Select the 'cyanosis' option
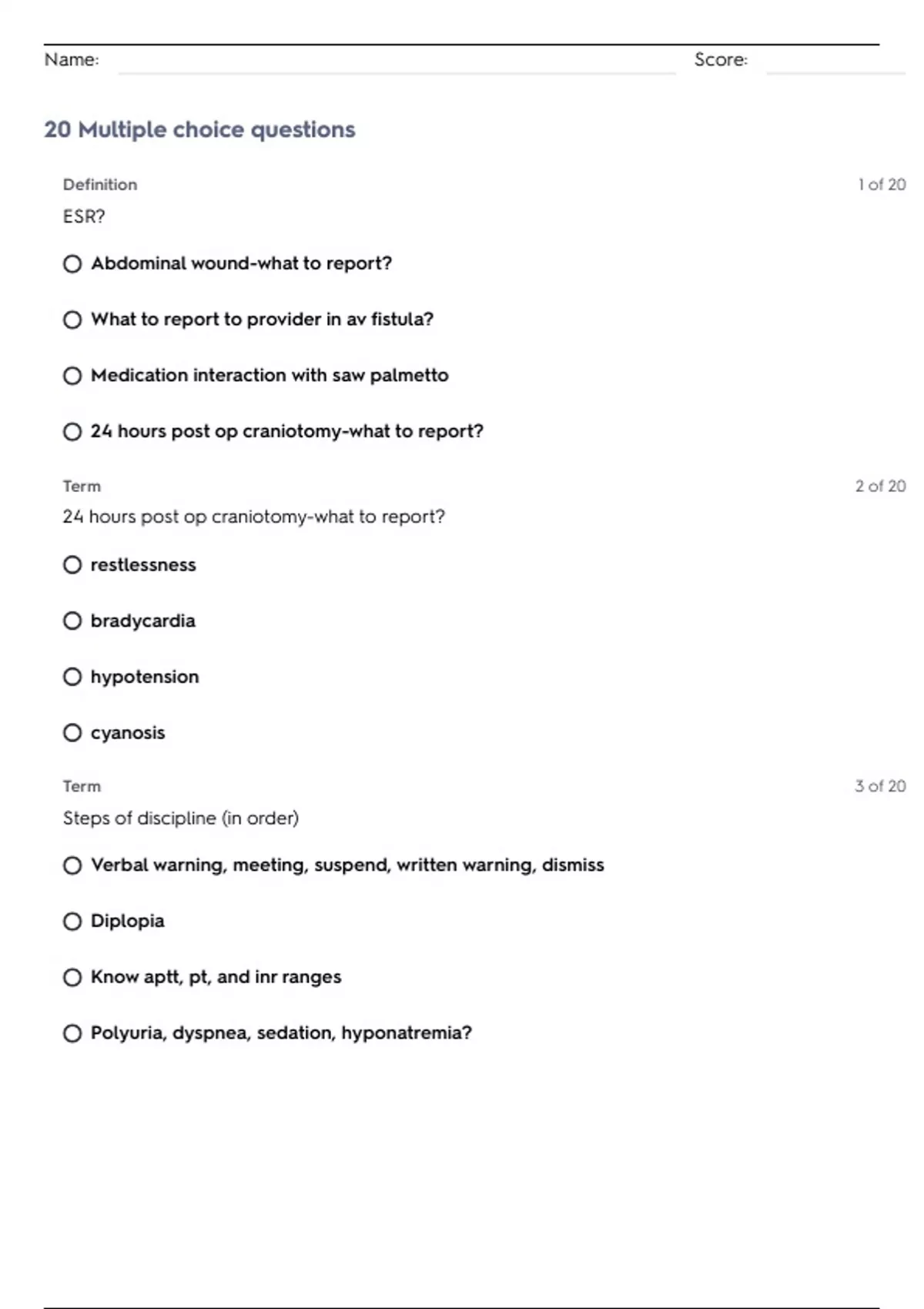Screen dimensions: 924x1309 click(x=72, y=733)
